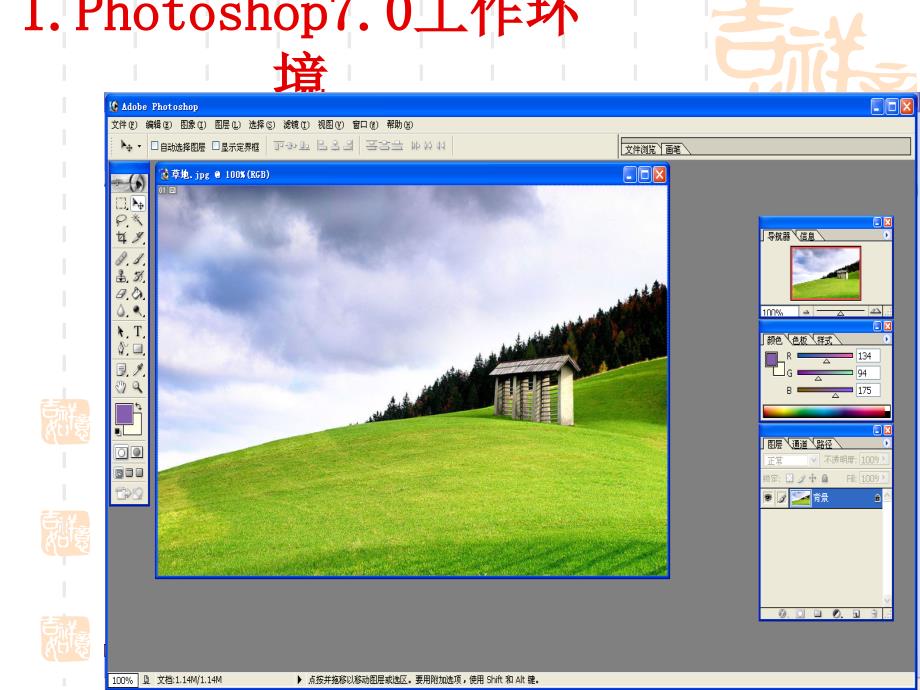Viewport: 920px width, 690px height.
Task: Switch to 样式 tab
Action: pos(824,340)
